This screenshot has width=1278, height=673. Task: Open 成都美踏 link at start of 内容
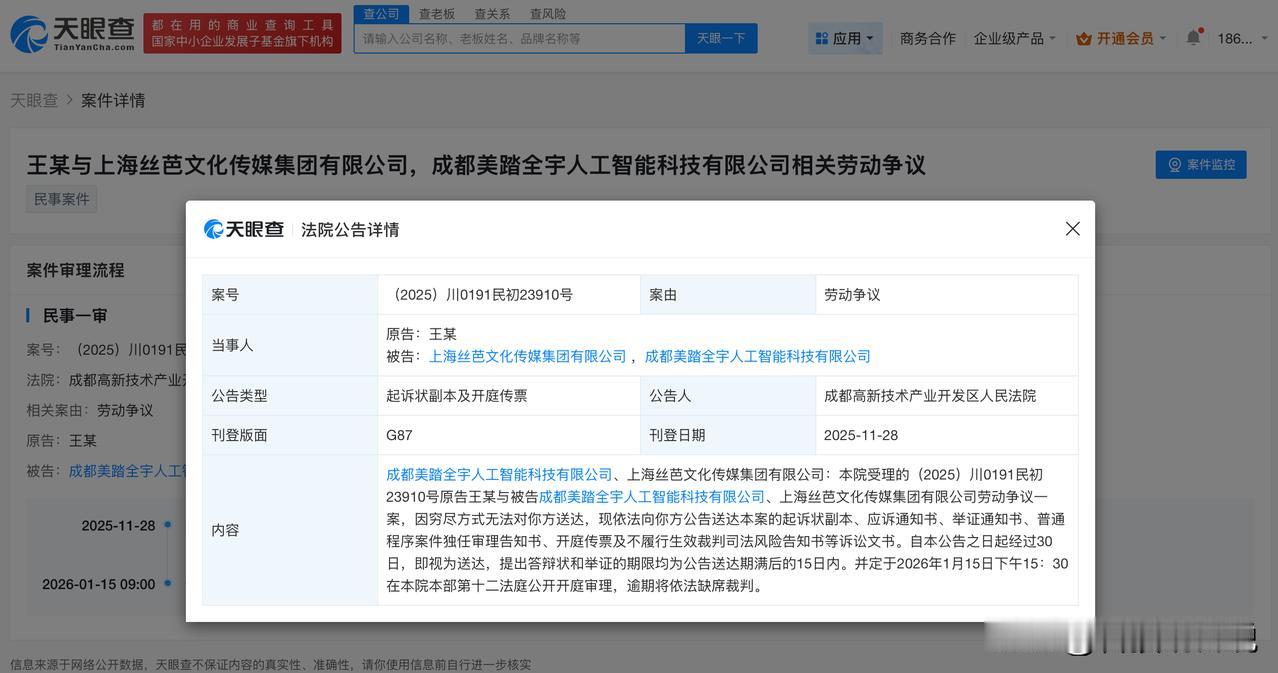pos(499,475)
